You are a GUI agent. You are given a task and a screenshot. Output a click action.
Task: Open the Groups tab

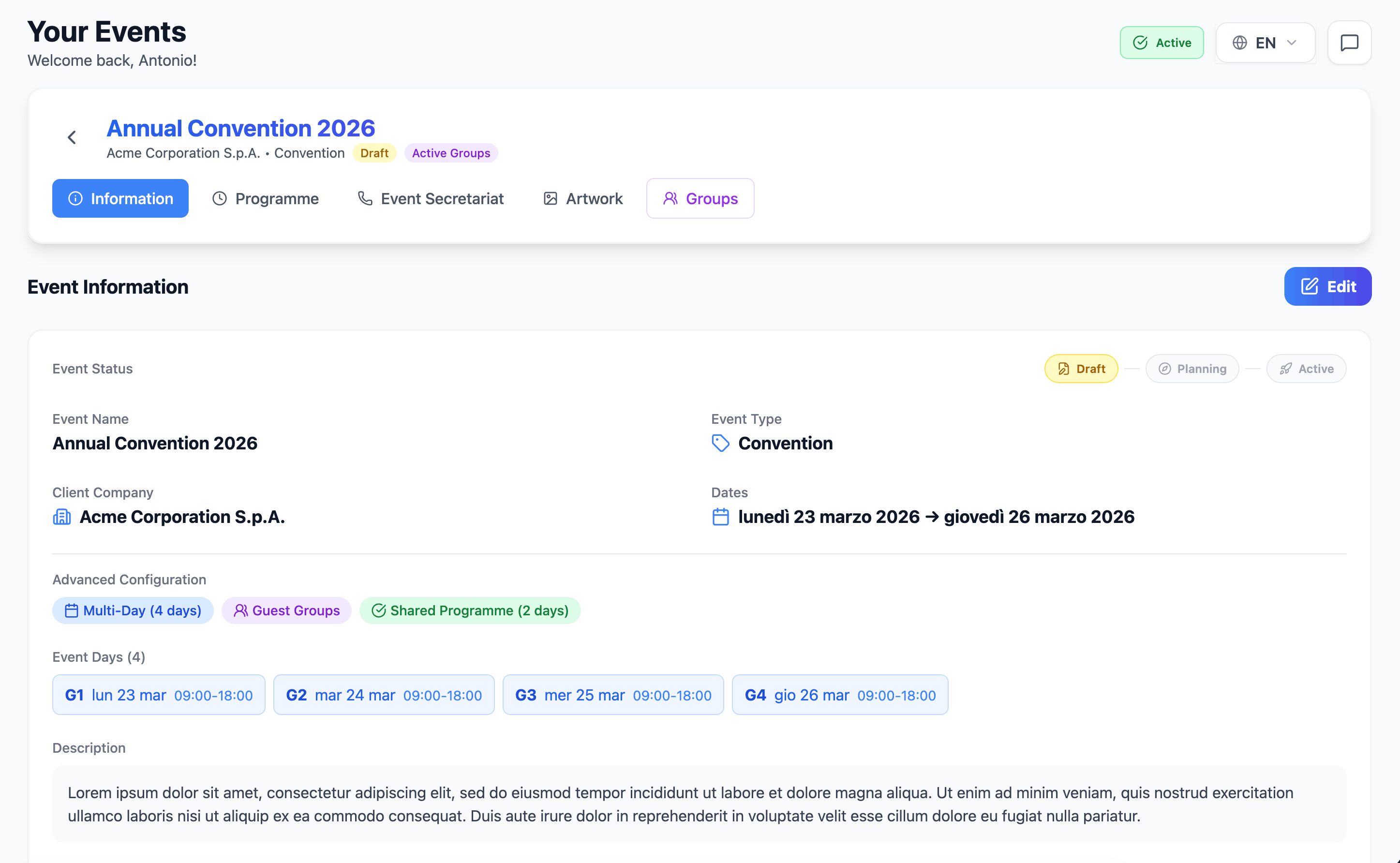(x=700, y=198)
